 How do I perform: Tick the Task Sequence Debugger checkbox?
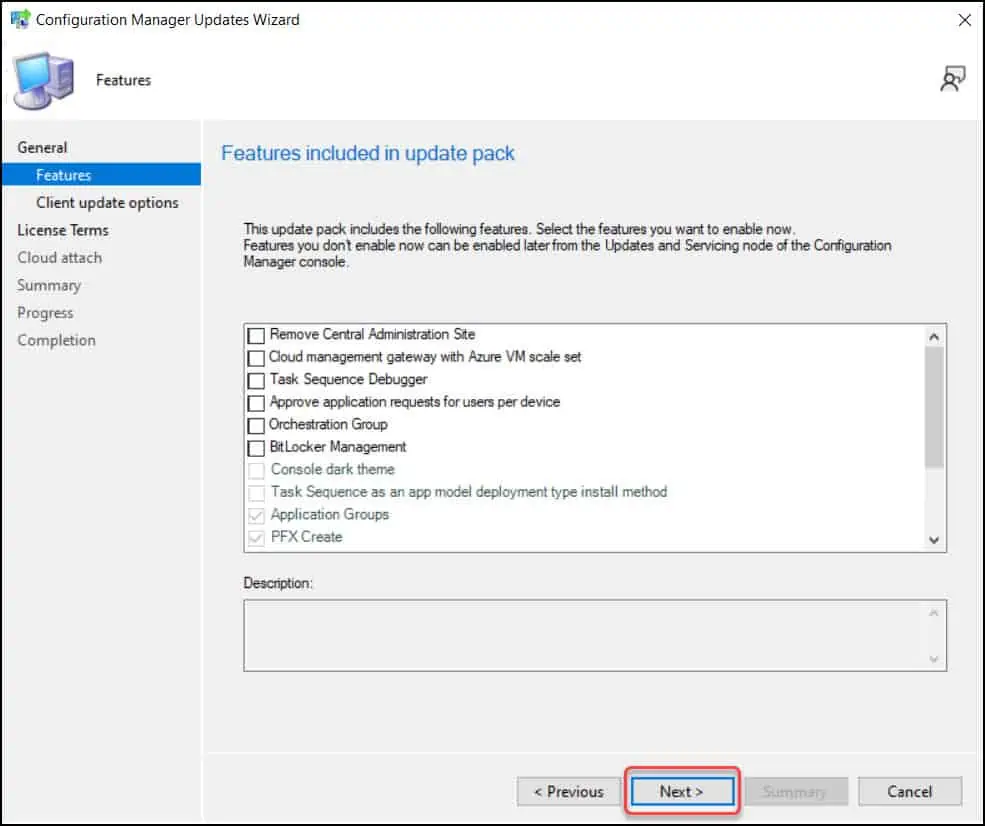pos(256,381)
